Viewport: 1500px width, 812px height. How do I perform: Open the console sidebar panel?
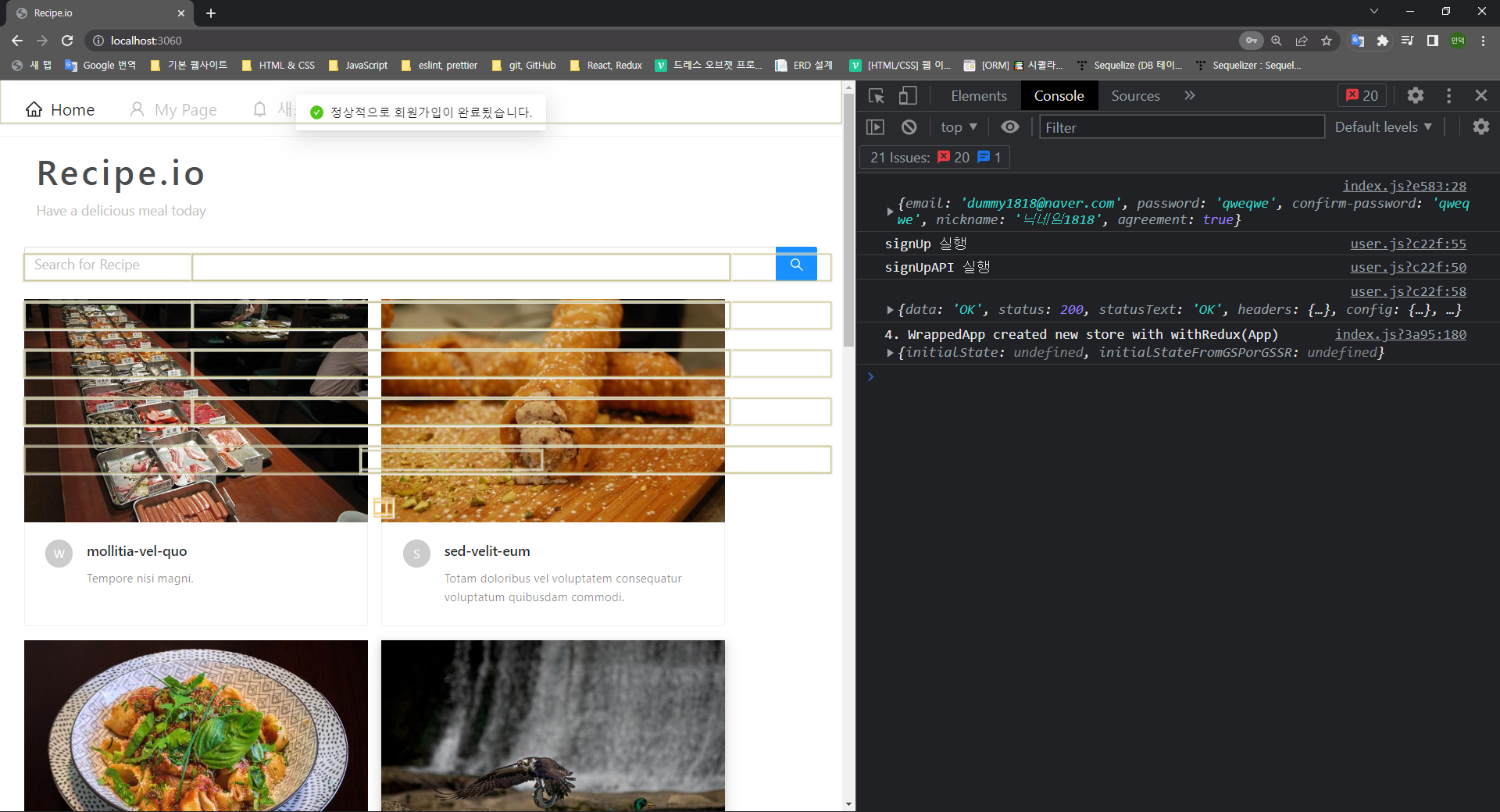[876, 126]
